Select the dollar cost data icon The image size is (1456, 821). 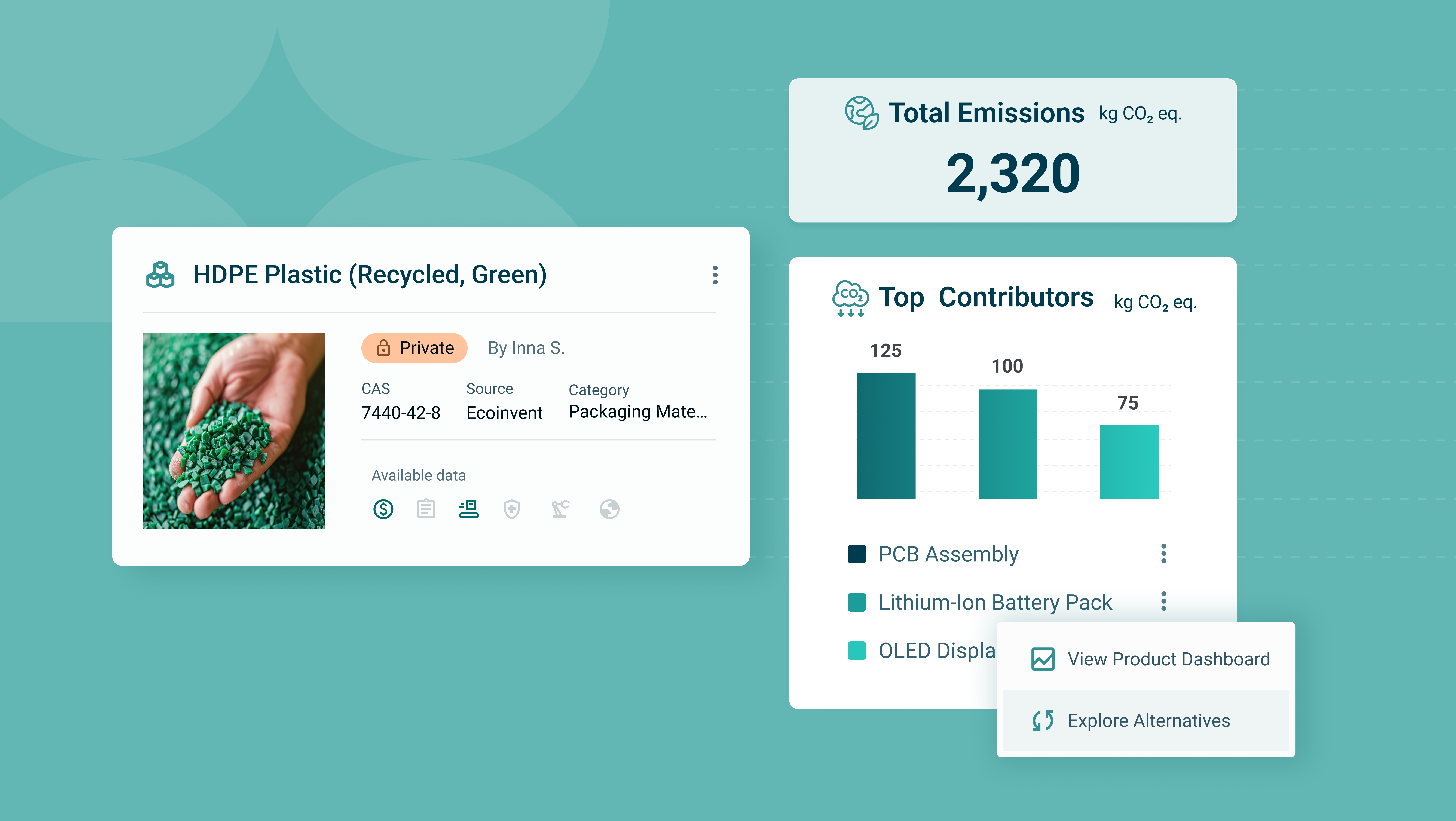383,509
